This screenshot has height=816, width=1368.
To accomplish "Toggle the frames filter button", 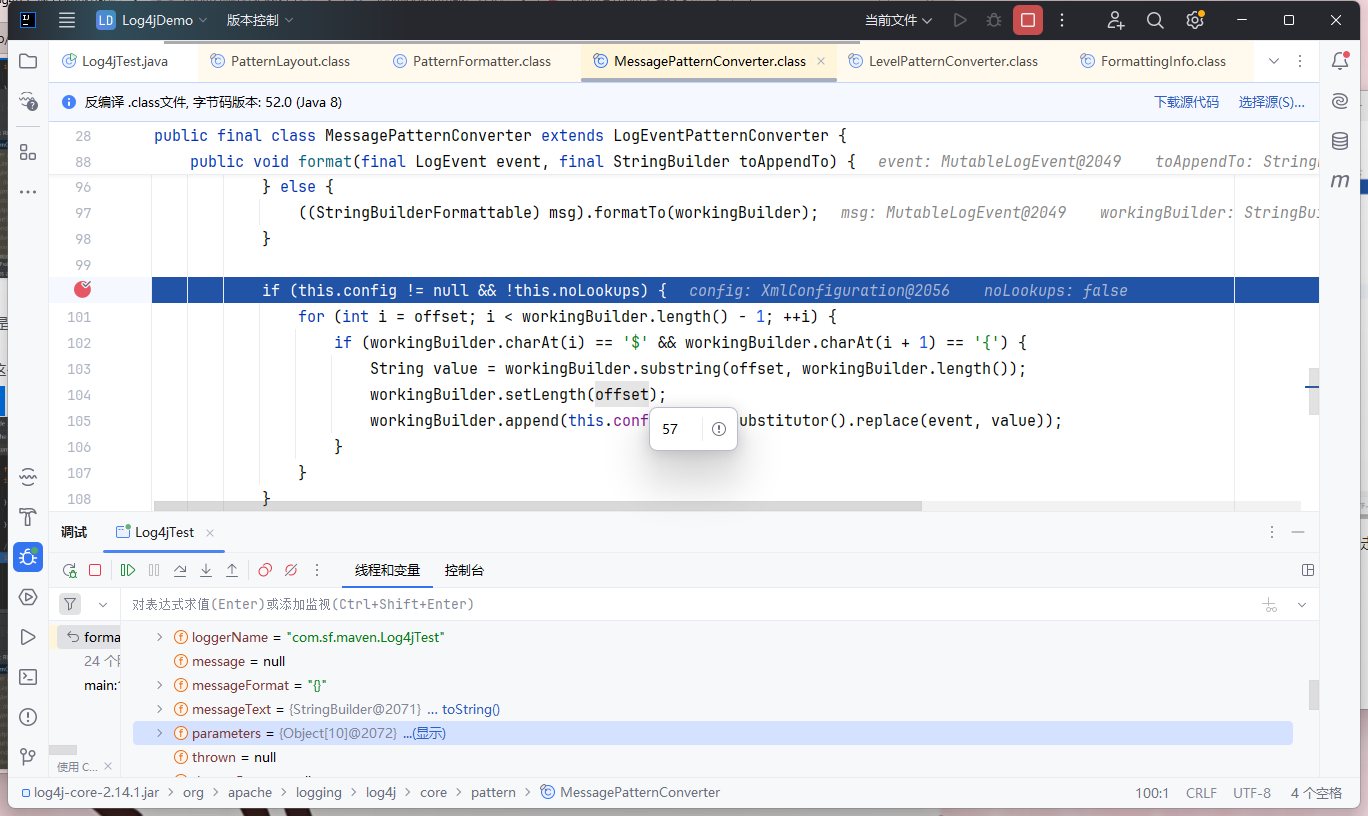I will [x=69, y=604].
